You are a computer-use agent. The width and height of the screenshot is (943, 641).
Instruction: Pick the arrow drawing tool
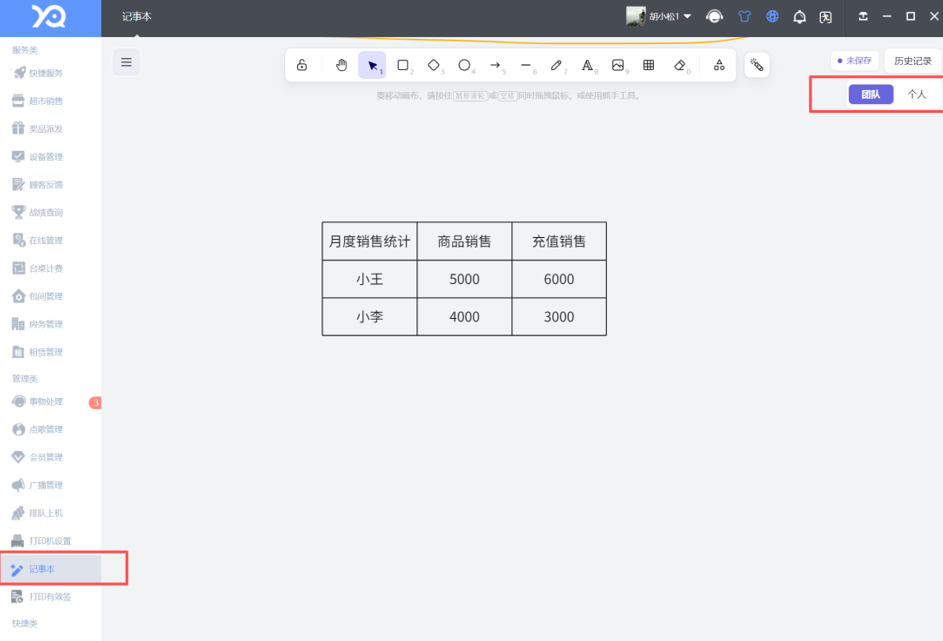(495, 65)
